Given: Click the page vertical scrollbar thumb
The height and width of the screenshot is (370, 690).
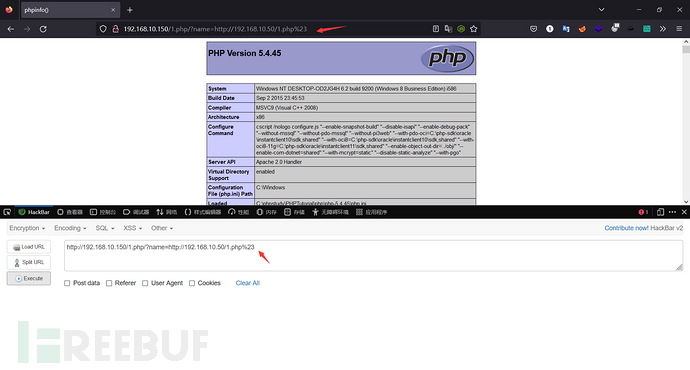Looking at the screenshot, I should pyautogui.click(x=686, y=50).
